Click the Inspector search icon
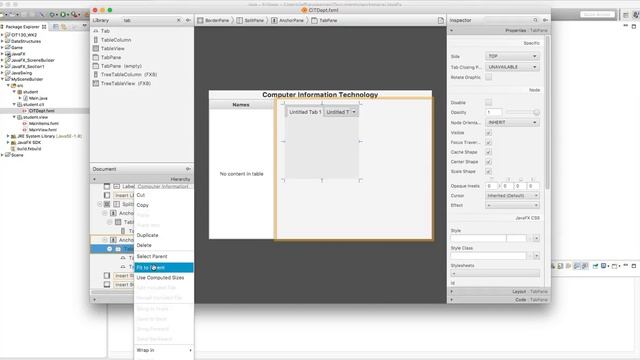Viewport: 640px width, 360px height. coord(535,20)
